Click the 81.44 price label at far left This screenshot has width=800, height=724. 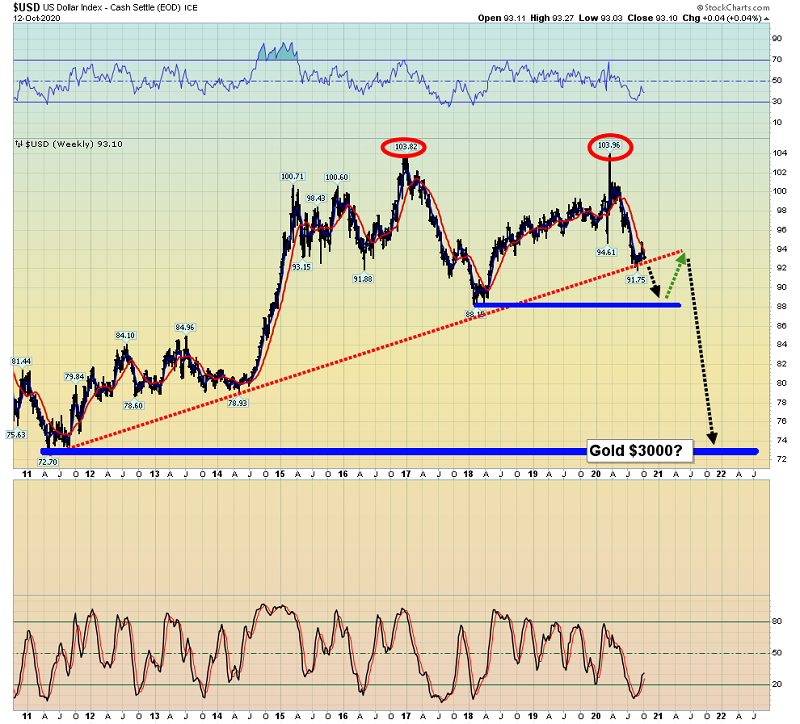click(22, 360)
